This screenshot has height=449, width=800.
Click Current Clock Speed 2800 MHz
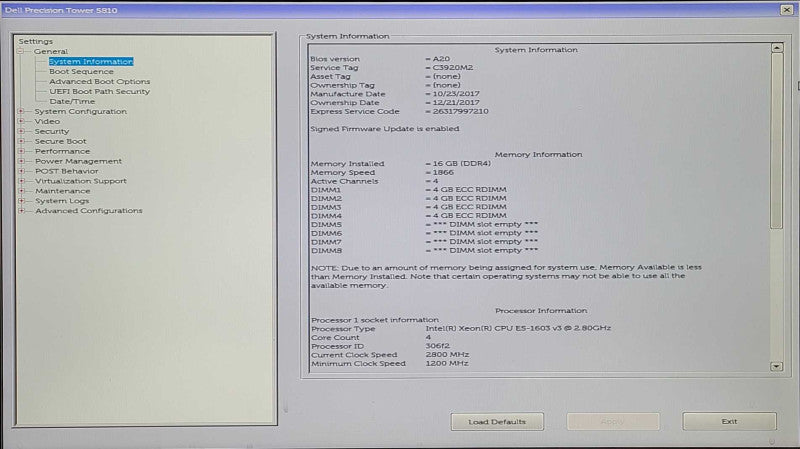point(447,355)
